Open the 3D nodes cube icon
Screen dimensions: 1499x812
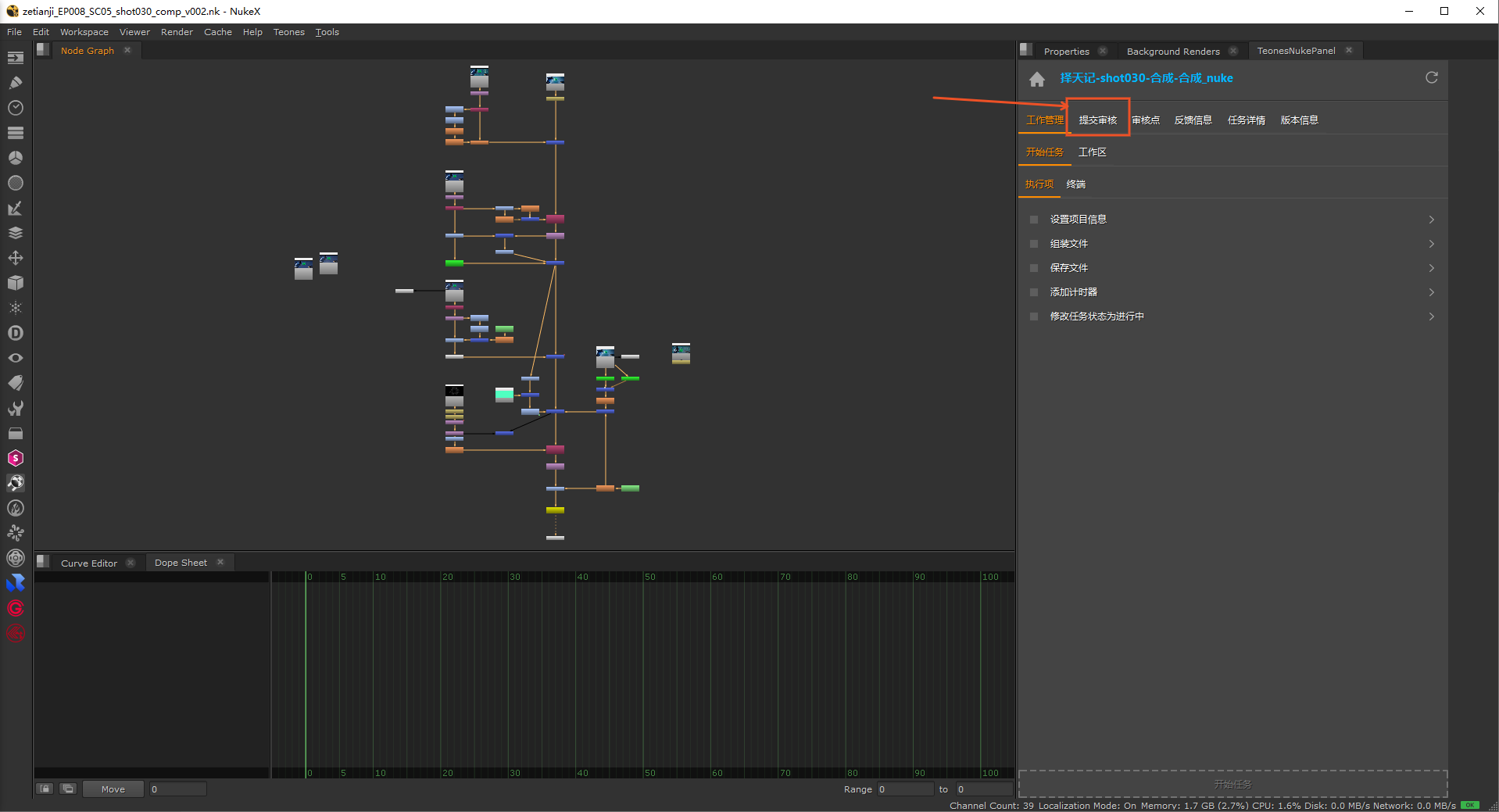pos(16,283)
